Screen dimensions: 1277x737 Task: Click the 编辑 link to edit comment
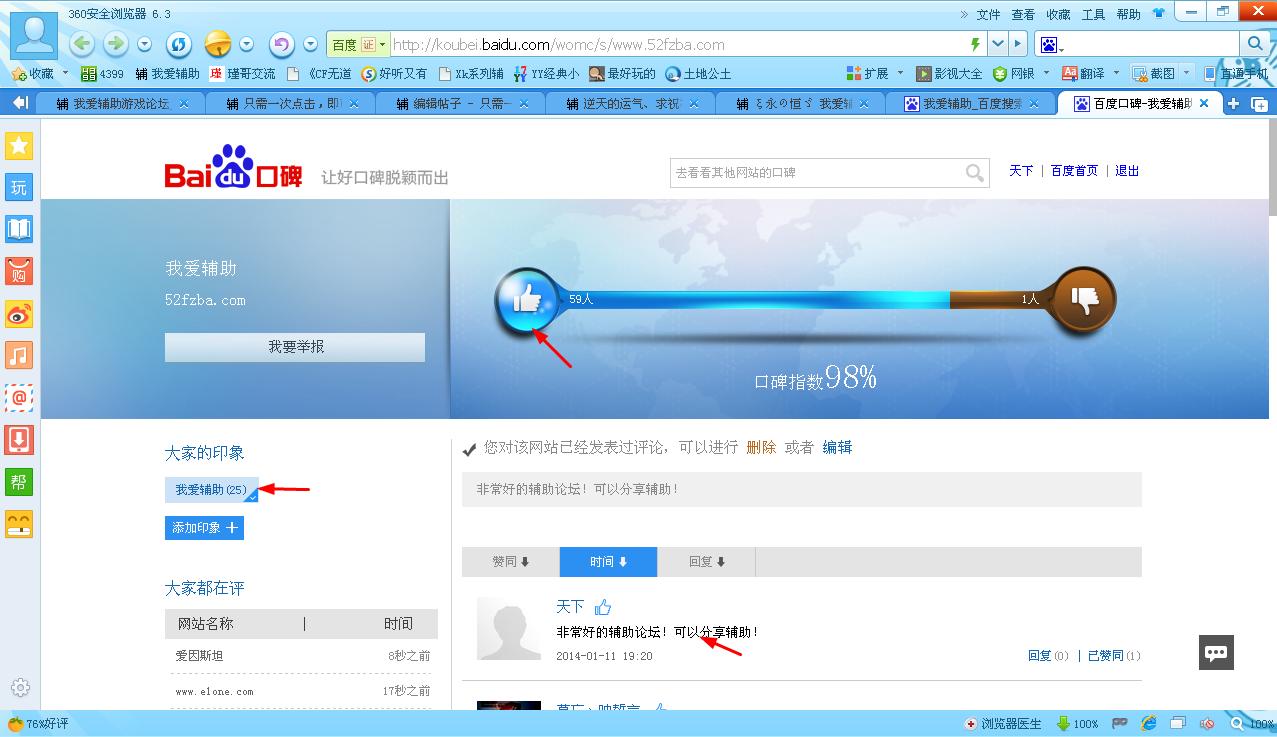(837, 448)
